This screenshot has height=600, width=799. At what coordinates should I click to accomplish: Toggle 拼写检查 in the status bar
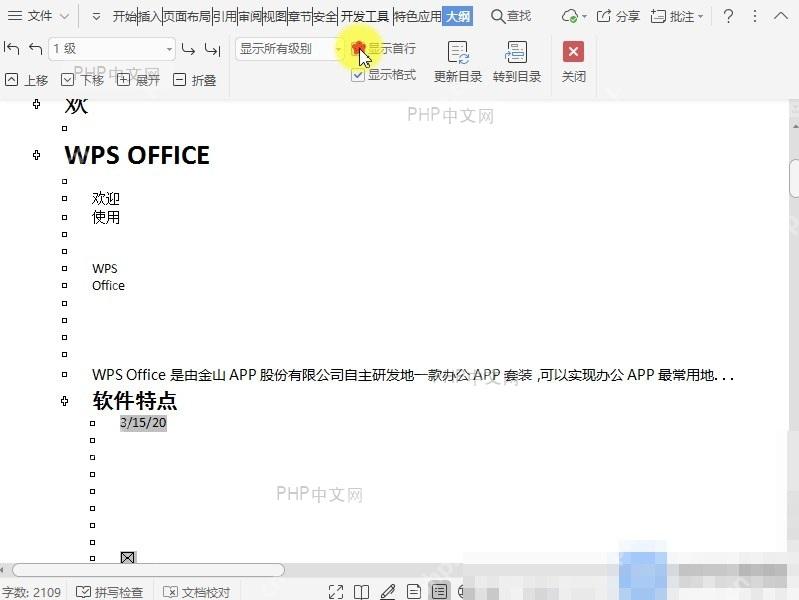tap(109, 592)
